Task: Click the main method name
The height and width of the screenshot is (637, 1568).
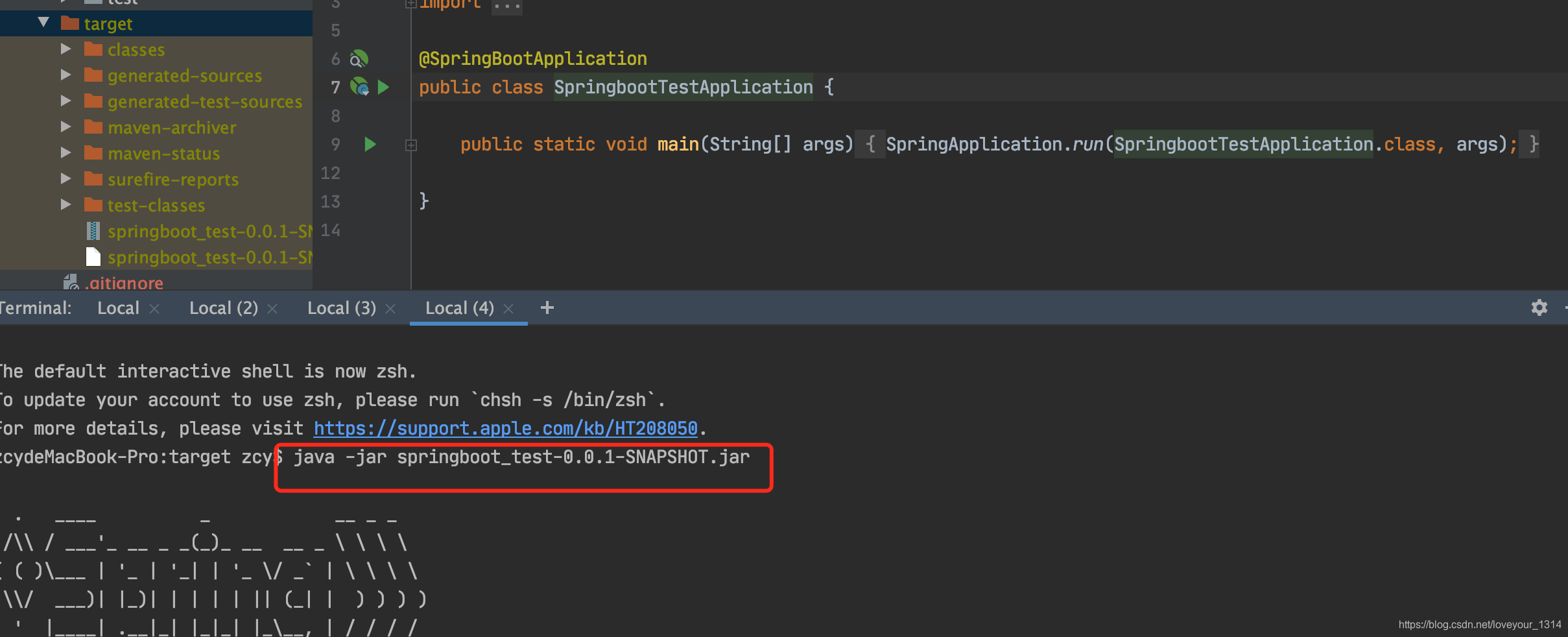Action: [678, 144]
